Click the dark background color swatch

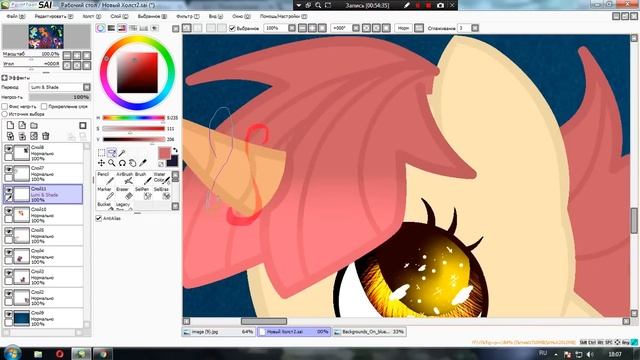click(x=173, y=161)
